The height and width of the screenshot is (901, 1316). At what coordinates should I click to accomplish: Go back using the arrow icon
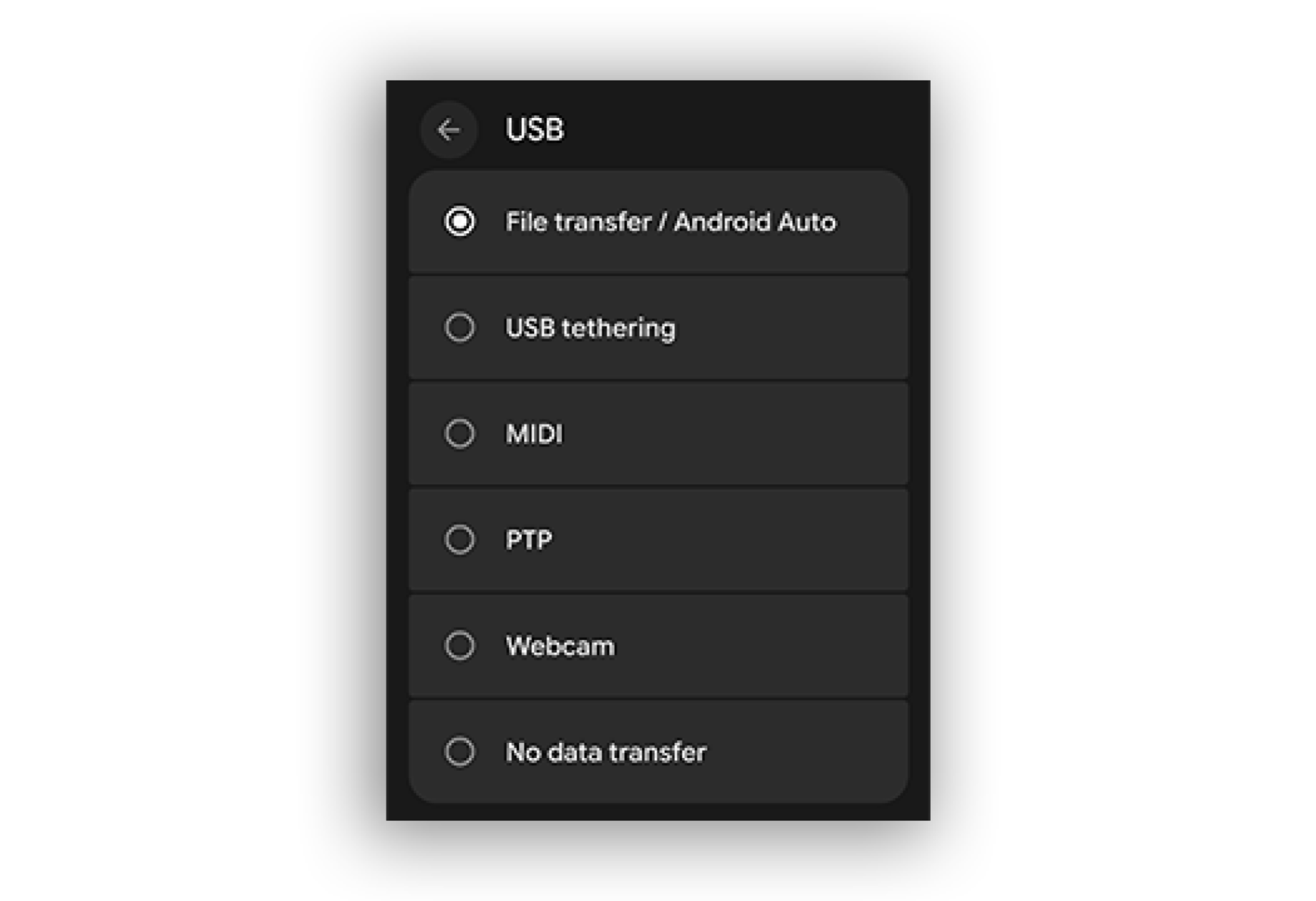point(448,130)
